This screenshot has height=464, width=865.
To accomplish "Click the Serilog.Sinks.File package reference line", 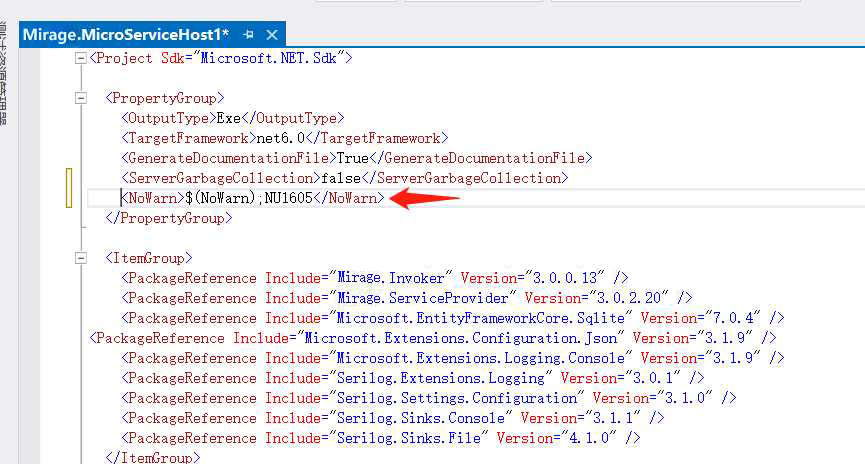I will click(381, 438).
